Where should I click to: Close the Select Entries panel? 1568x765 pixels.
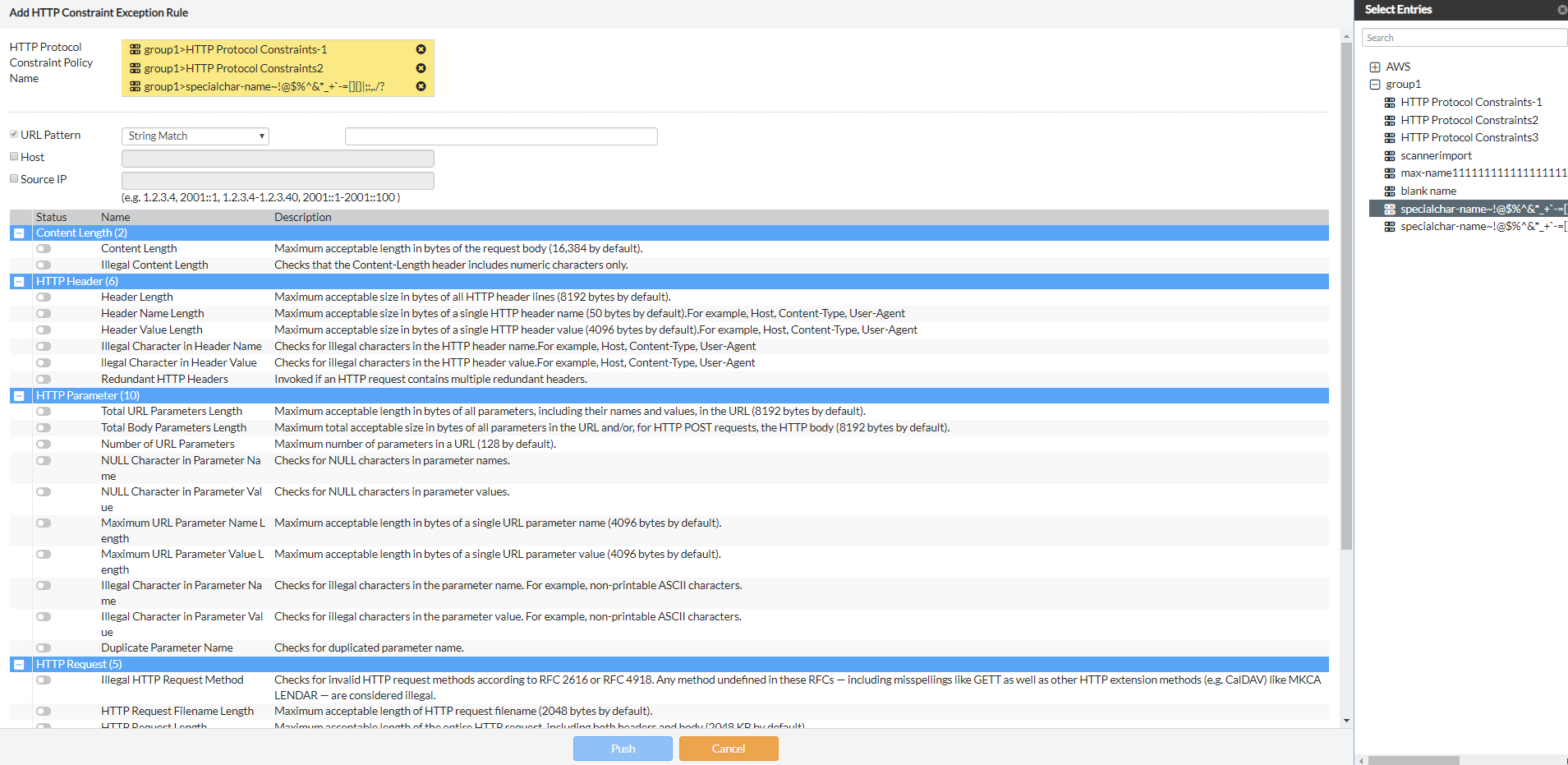coord(1561,10)
